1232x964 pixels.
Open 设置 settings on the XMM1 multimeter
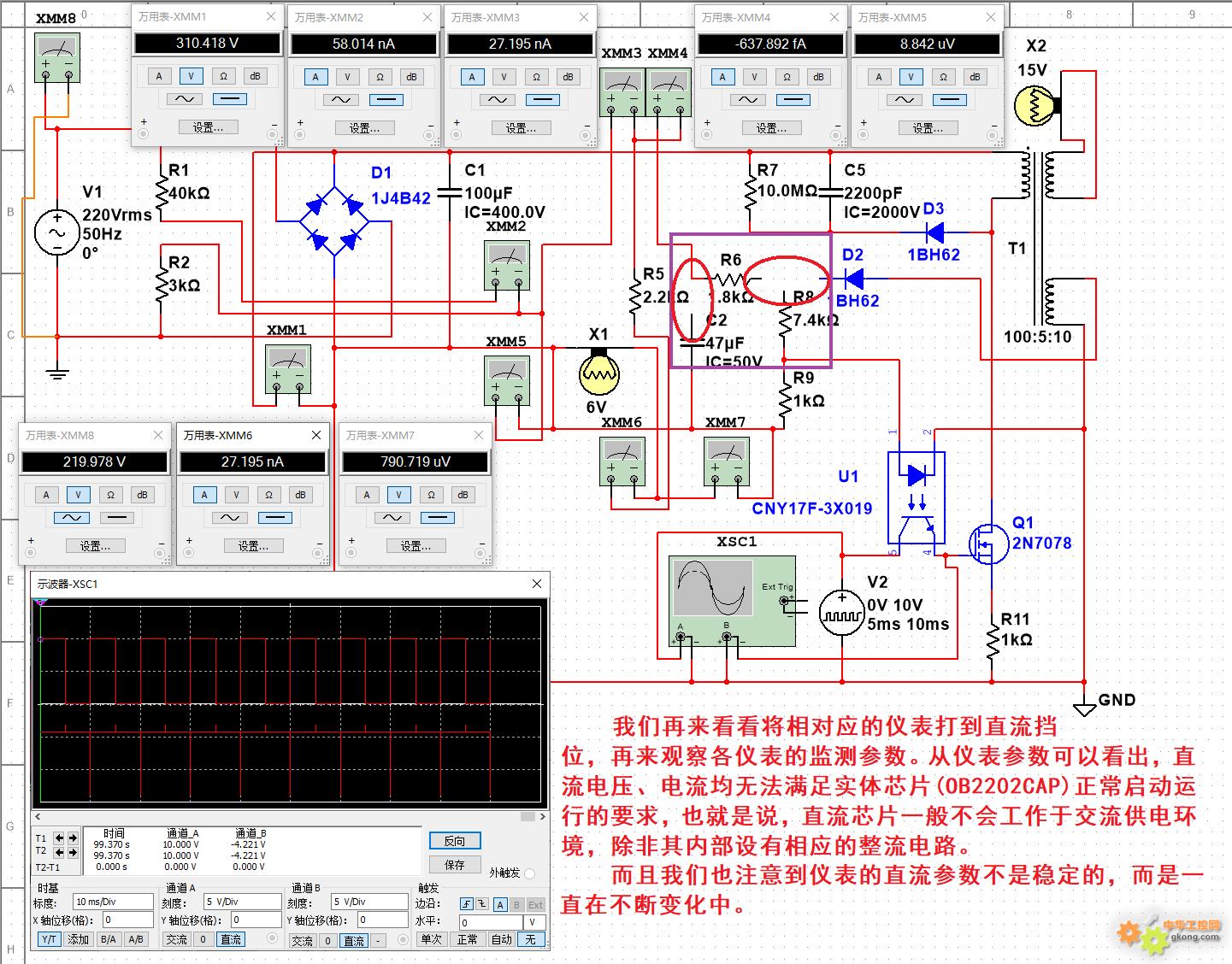point(208,127)
